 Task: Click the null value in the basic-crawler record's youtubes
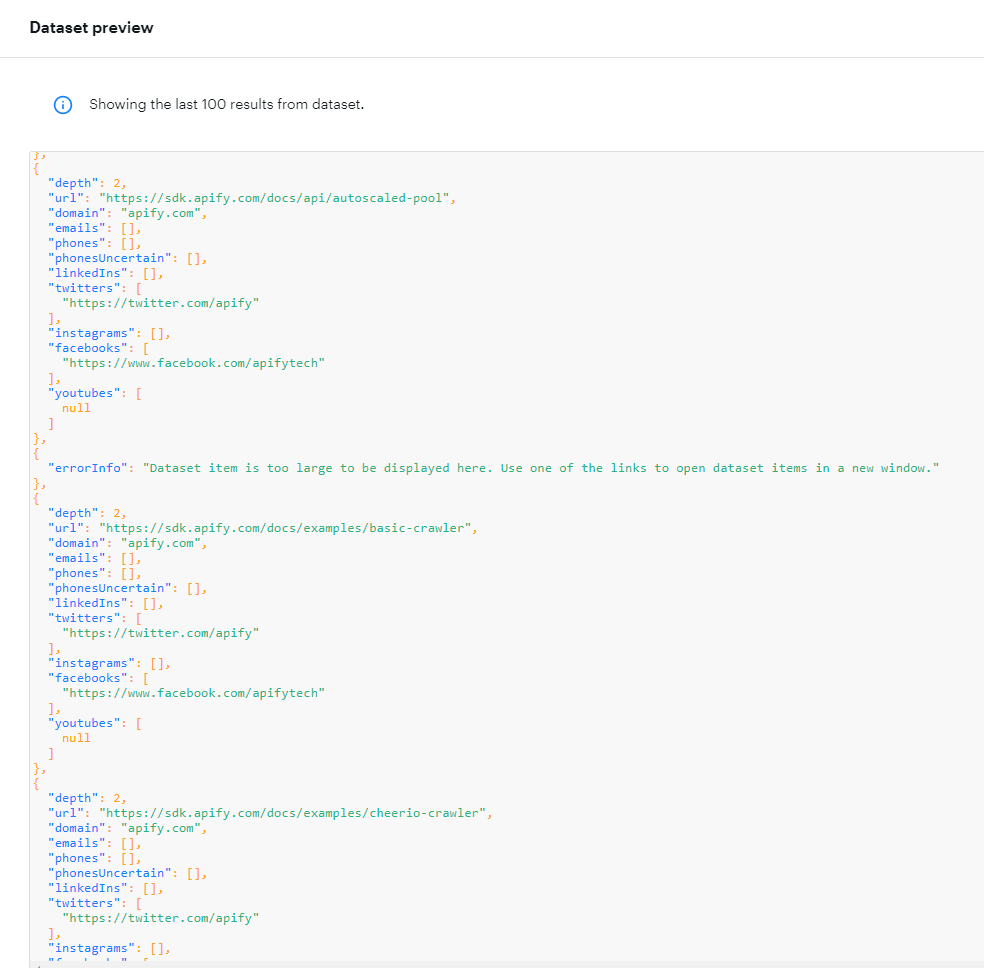(x=76, y=738)
